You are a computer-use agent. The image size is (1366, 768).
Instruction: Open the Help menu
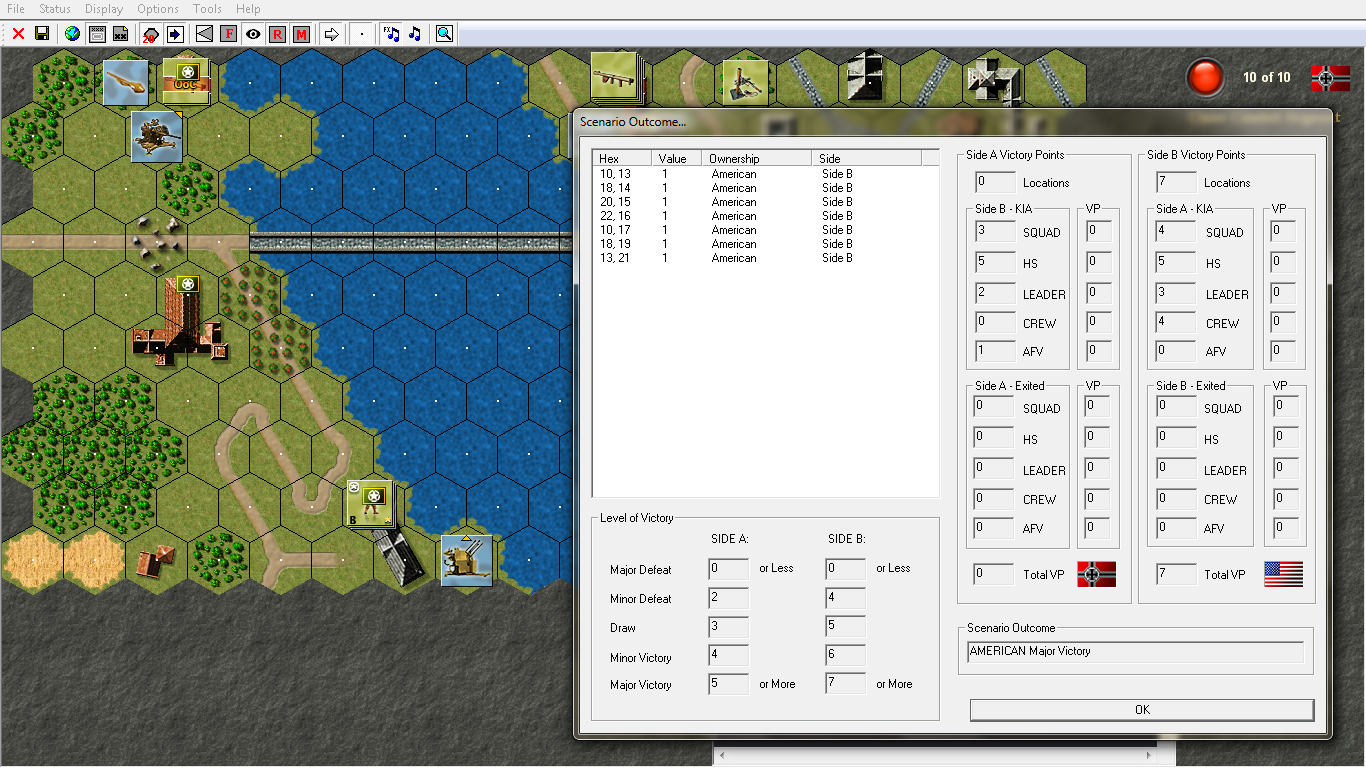(x=247, y=9)
